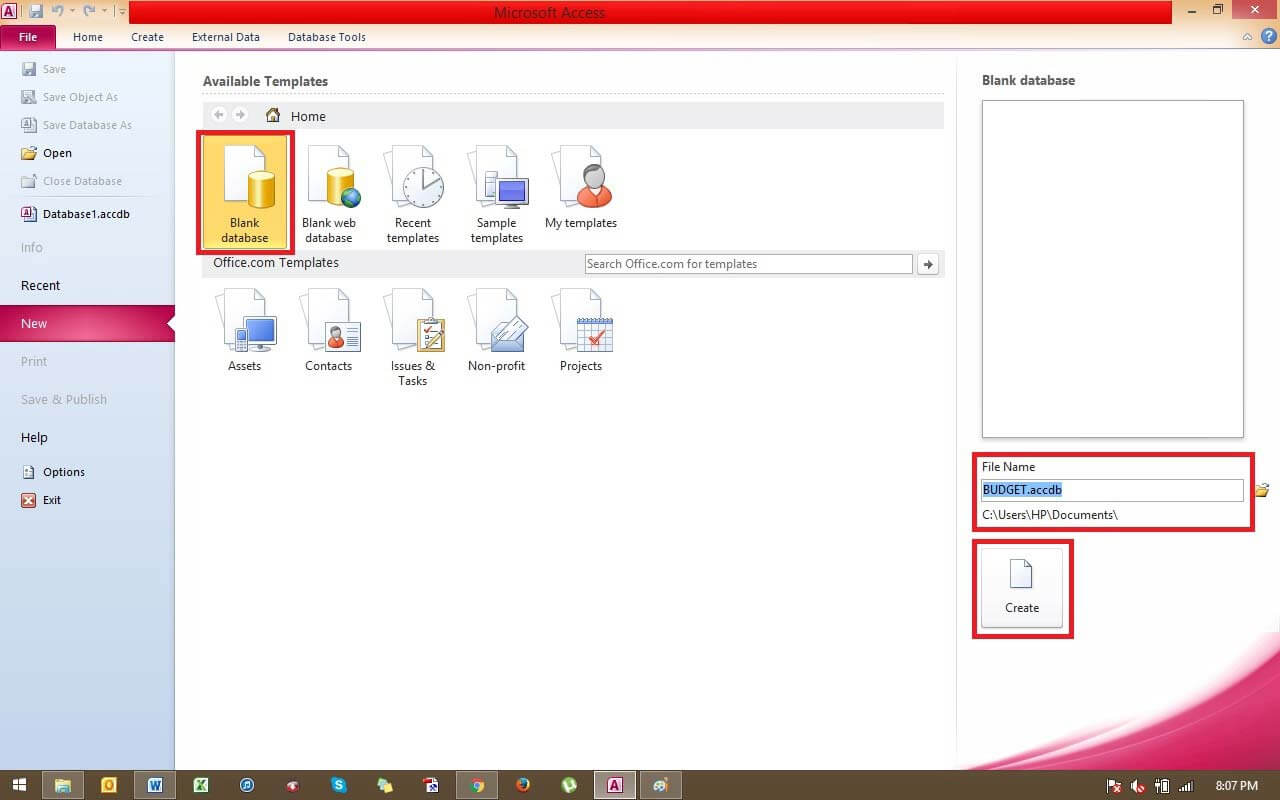Image resolution: width=1280 pixels, height=800 pixels.
Task: Open the External Data tab
Action: (225, 37)
